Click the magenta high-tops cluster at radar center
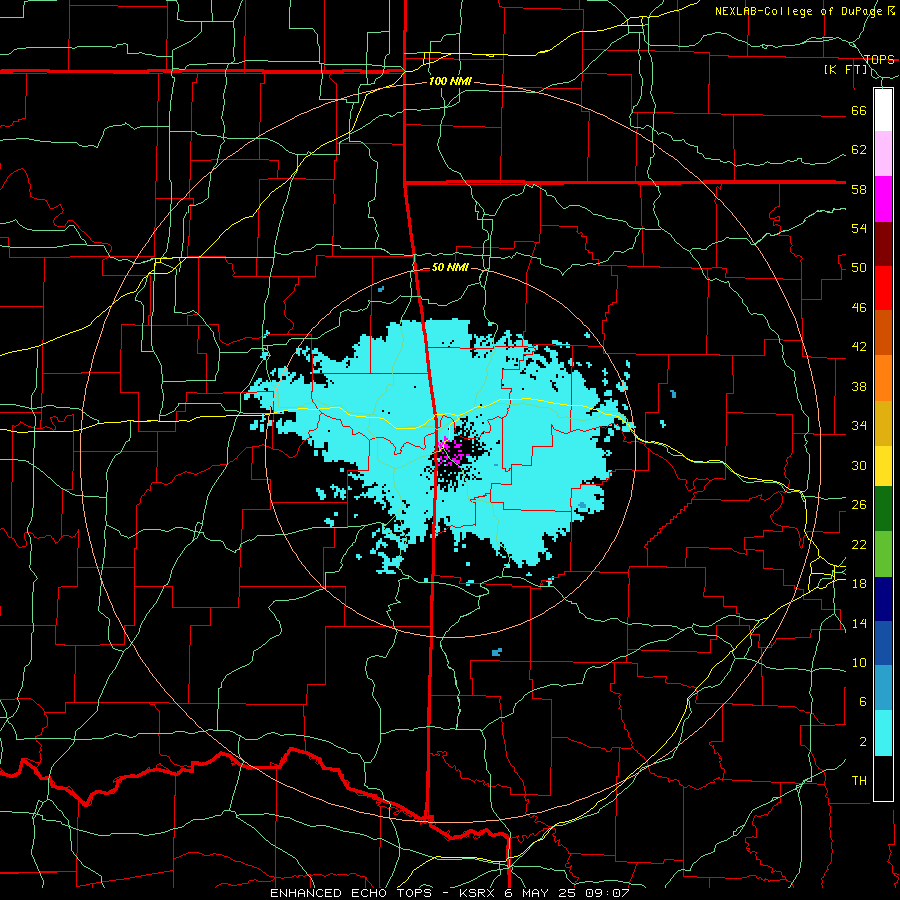This screenshot has width=900, height=900. pyautogui.click(x=452, y=452)
